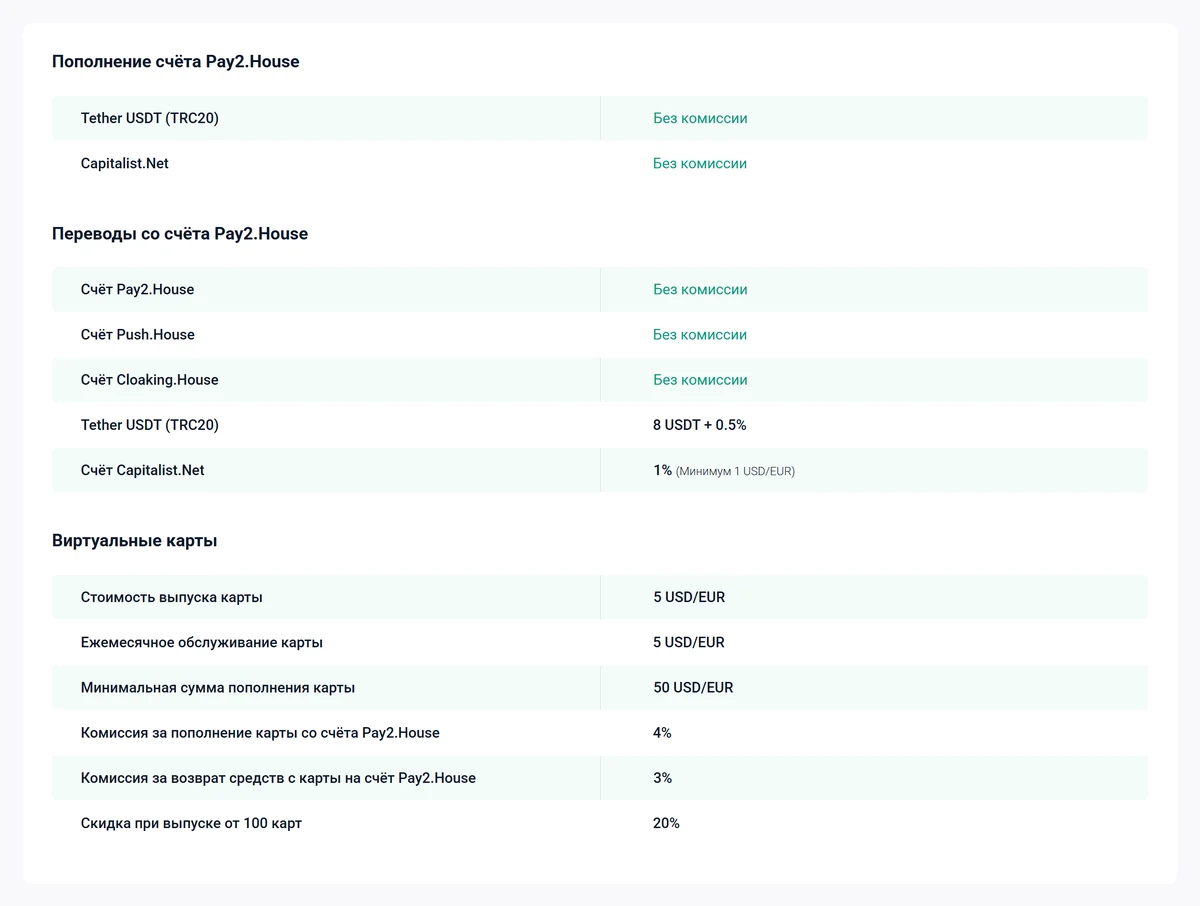Click the fee value '8 USDT + 0.5%'
The image size is (1200, 906).
(700, 425)
